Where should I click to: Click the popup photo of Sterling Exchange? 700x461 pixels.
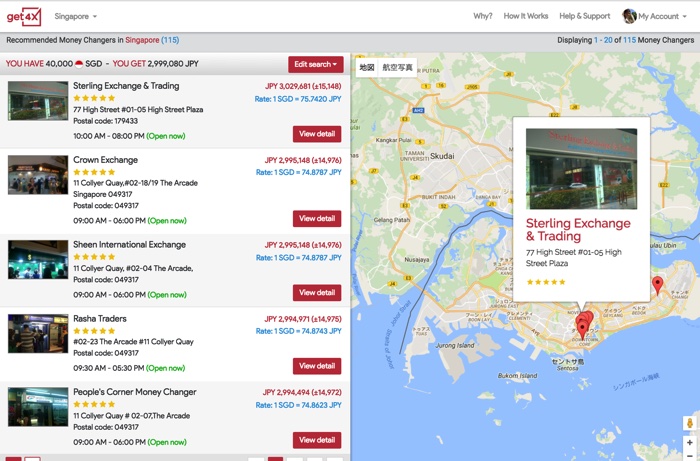coord(581,169)
